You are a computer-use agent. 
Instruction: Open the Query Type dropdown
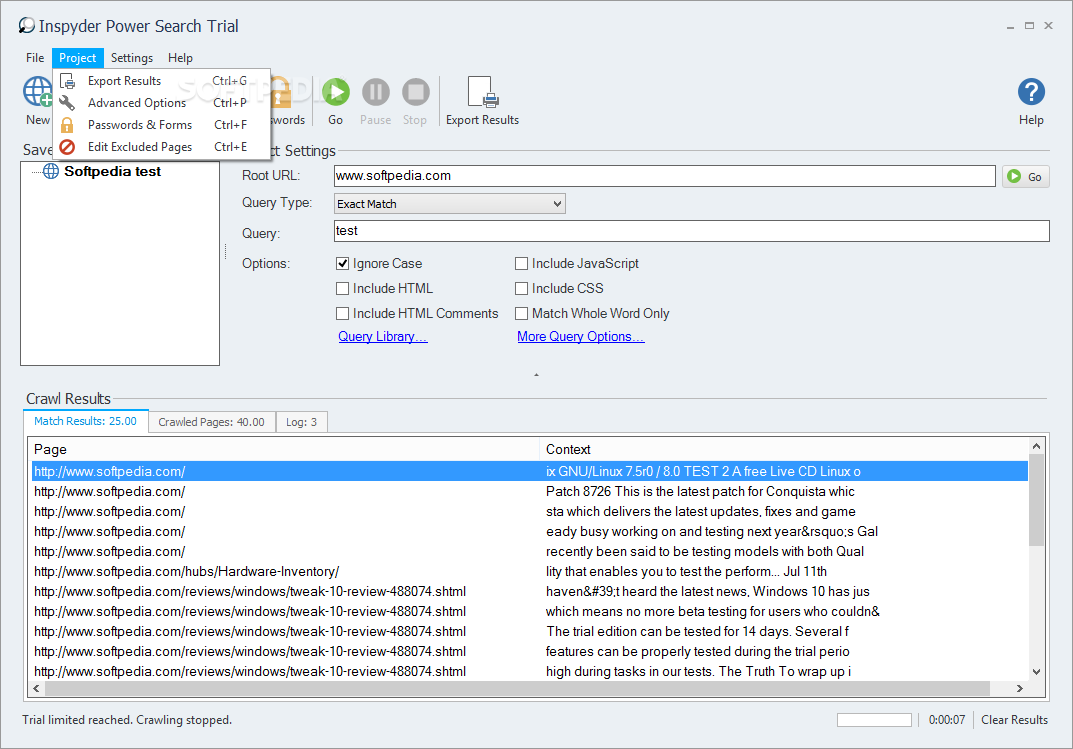[450, 204]
